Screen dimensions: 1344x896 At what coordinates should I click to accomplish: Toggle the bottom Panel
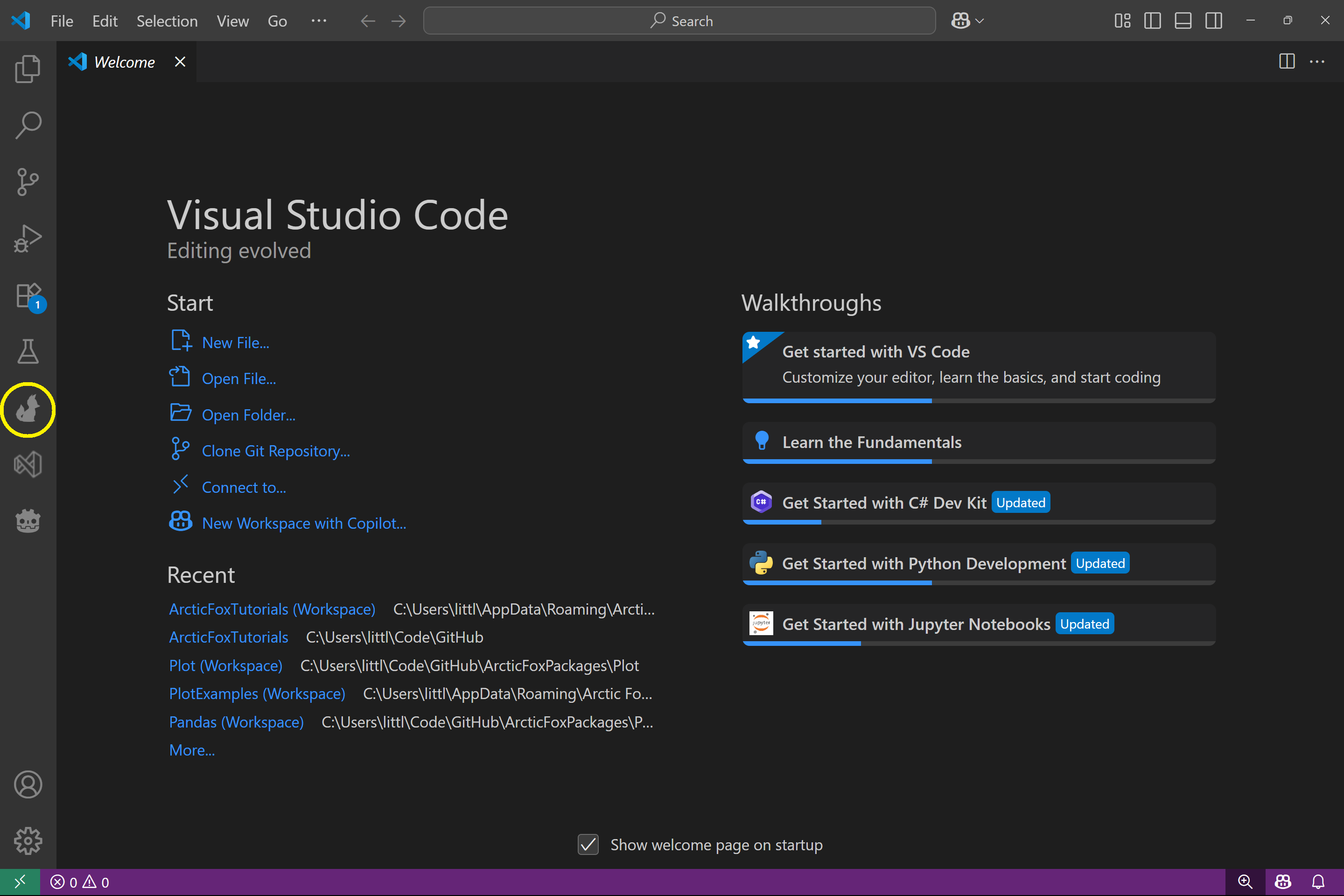[x=1183, y=21]
